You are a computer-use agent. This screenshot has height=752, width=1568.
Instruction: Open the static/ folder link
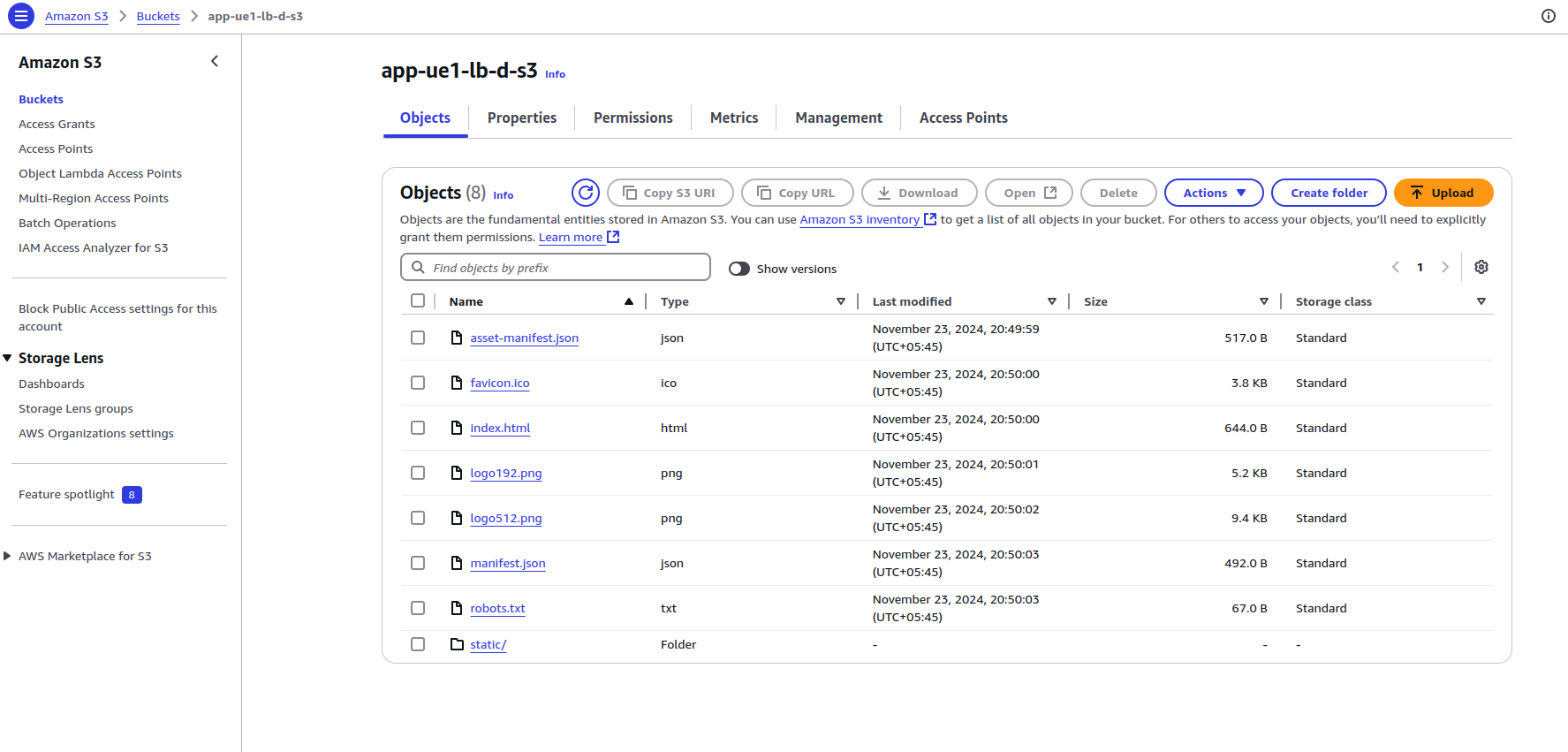click(x=489, y=644)
